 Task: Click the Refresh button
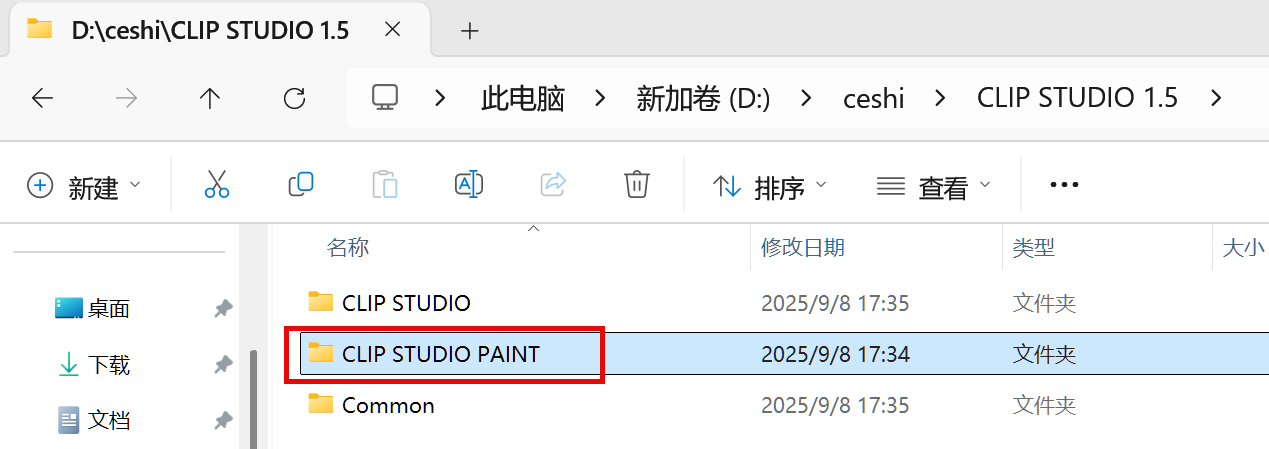(294, 98)
